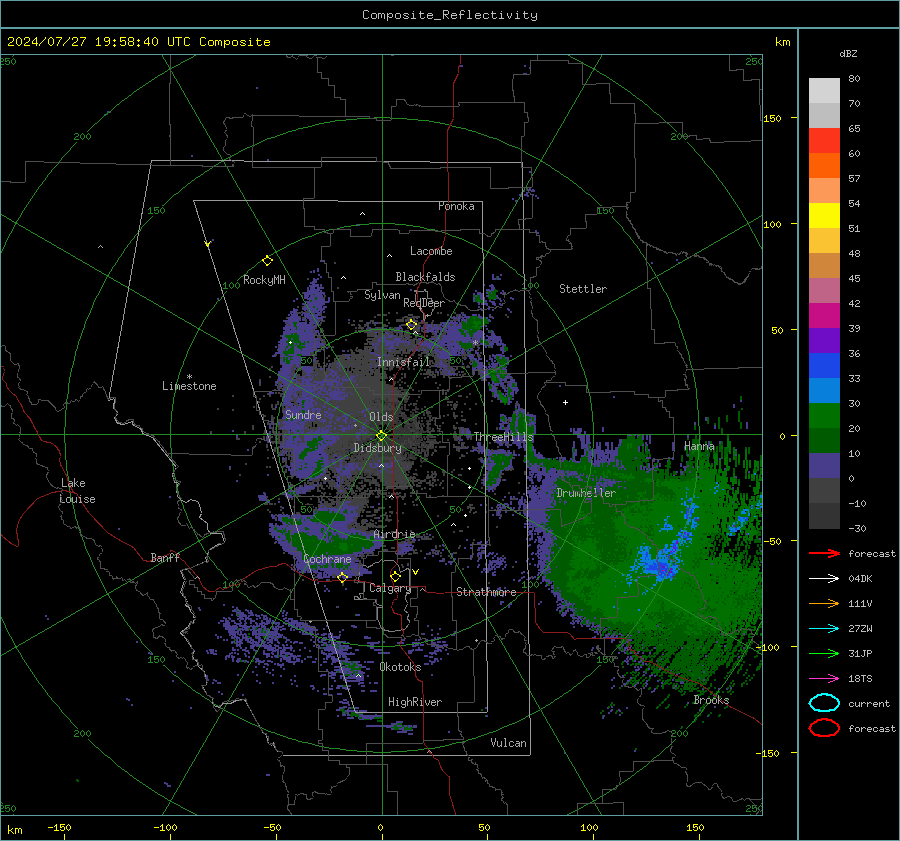
Task: Click the Ponoka map label
Action: click(456, 206)
